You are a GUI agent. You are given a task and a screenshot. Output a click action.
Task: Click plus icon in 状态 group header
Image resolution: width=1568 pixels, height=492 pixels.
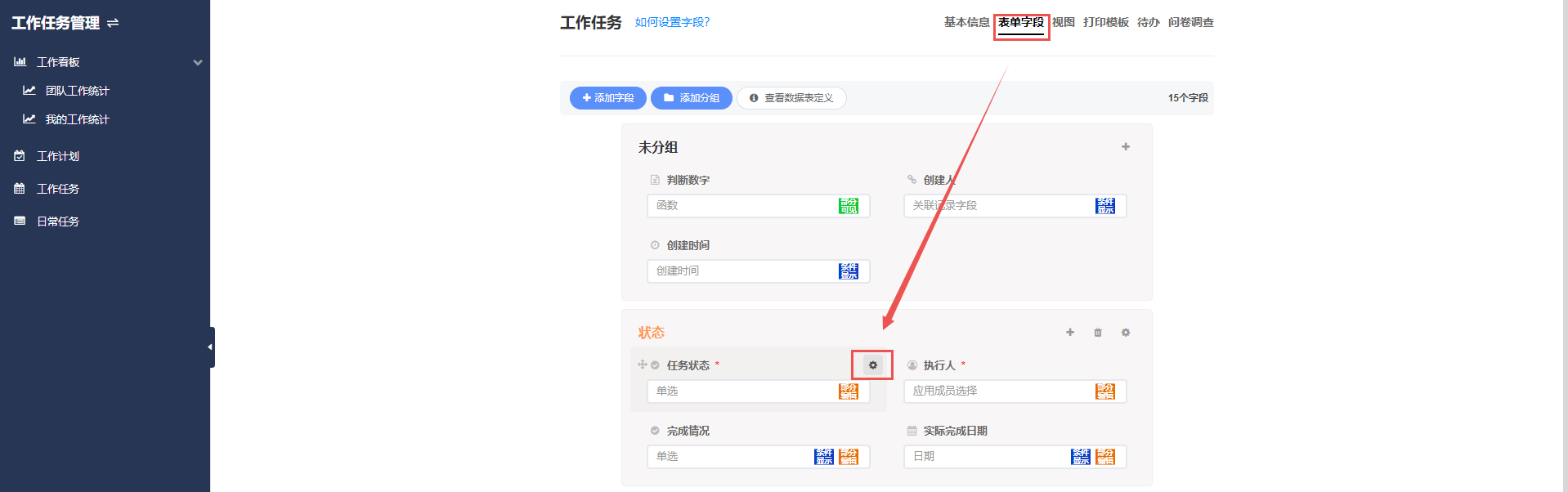(1070, 333)
